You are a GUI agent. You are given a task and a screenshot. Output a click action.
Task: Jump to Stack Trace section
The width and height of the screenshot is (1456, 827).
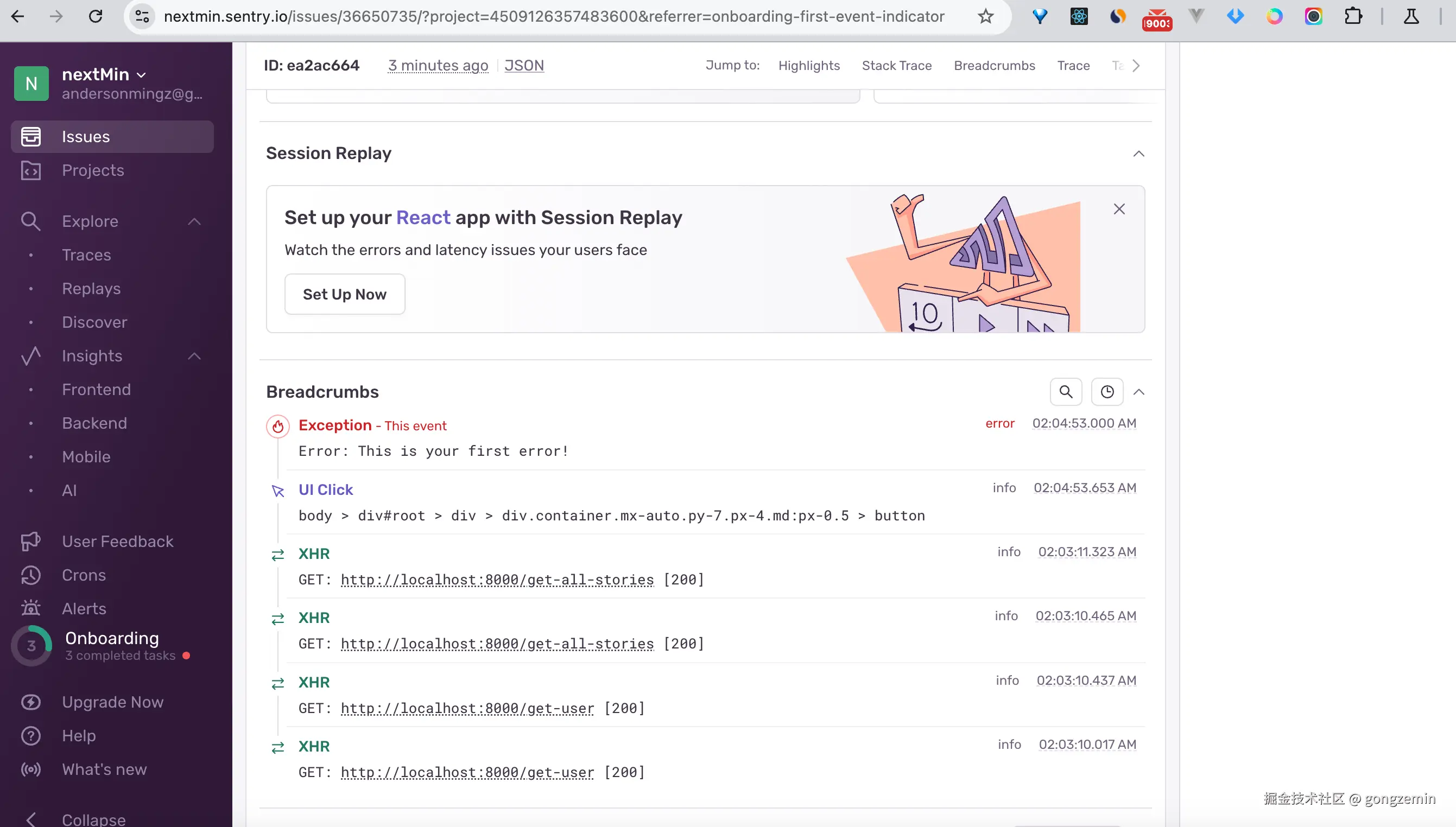tap(896, 65)
